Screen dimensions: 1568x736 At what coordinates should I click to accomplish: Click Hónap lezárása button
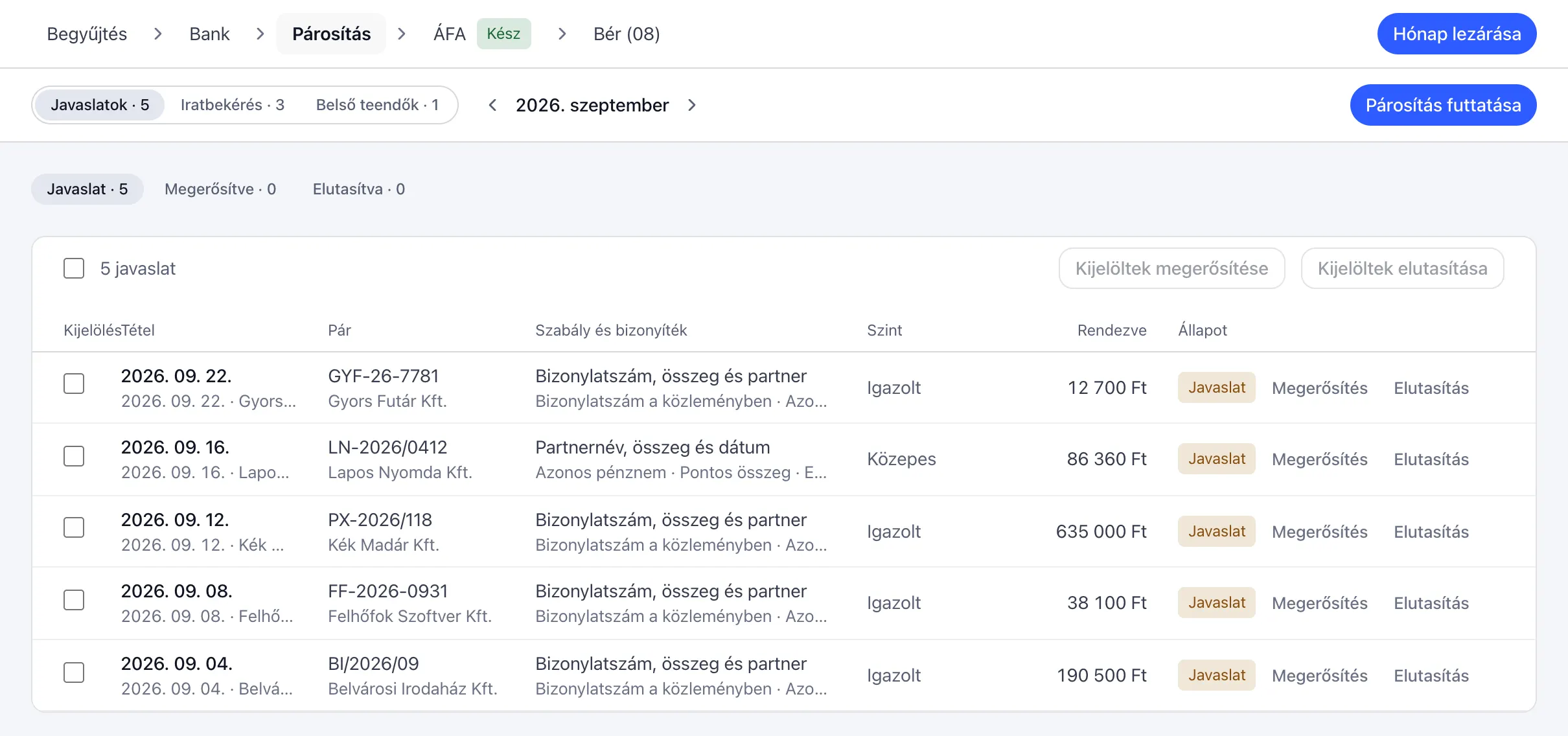pos(1457,34)
